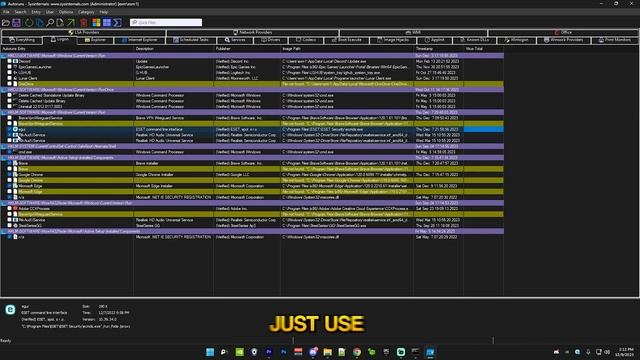Refresh the autoruns list via toolbar
640x360 pixels.
pos(29,22)
